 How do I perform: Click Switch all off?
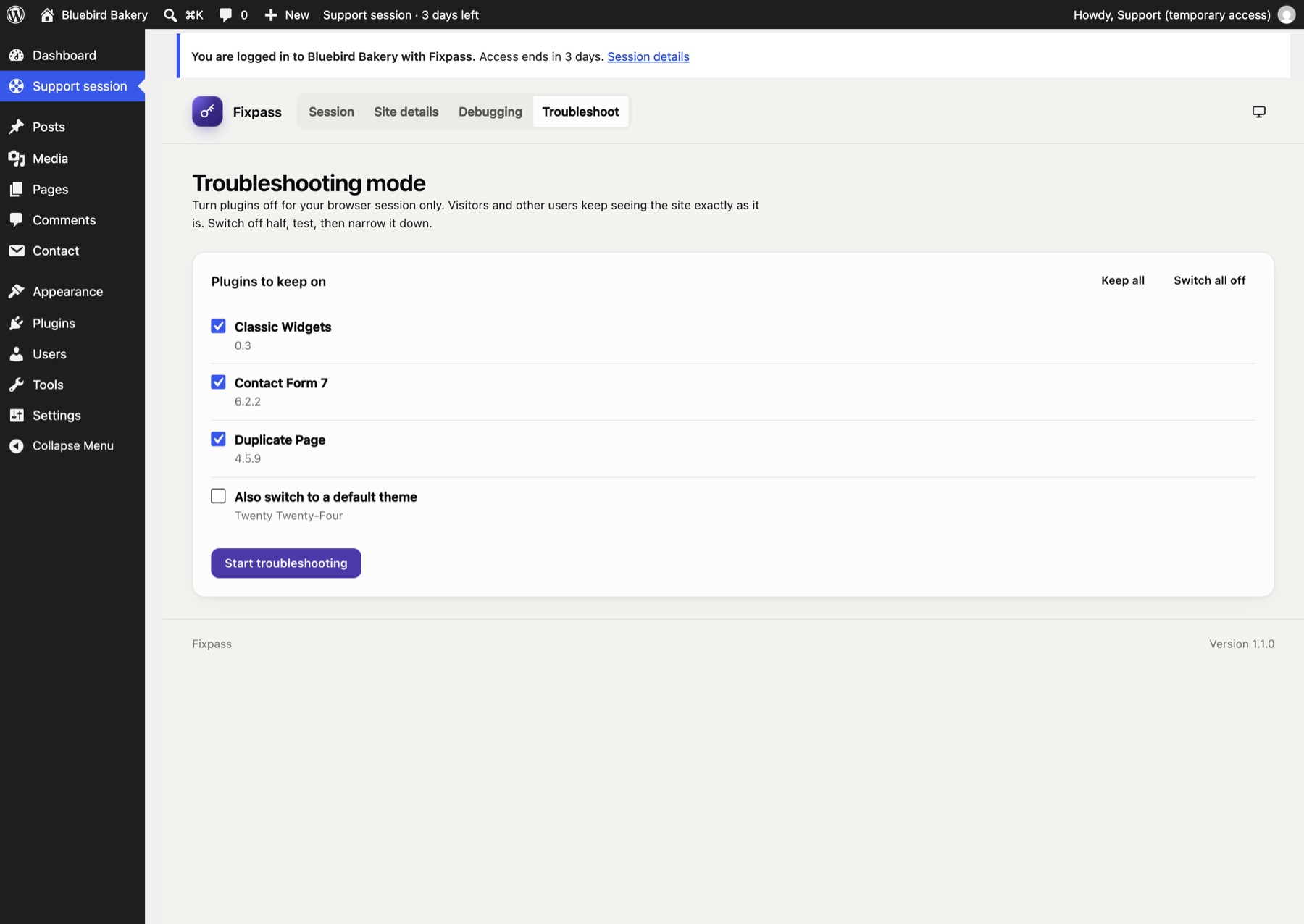[1210, 280]
